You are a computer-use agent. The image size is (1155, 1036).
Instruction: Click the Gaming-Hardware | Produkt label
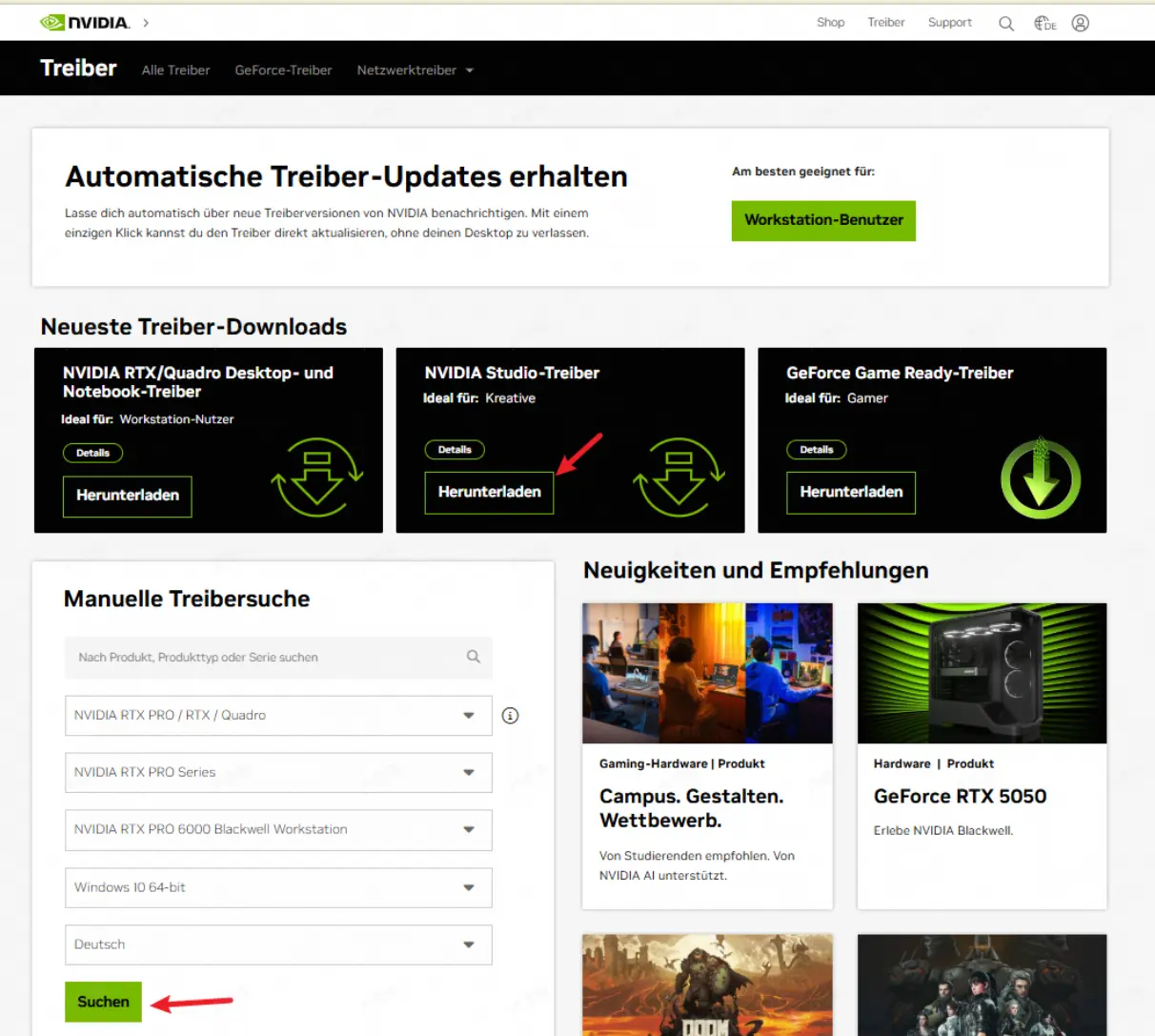pyautogui.click(x=682, y=763)
